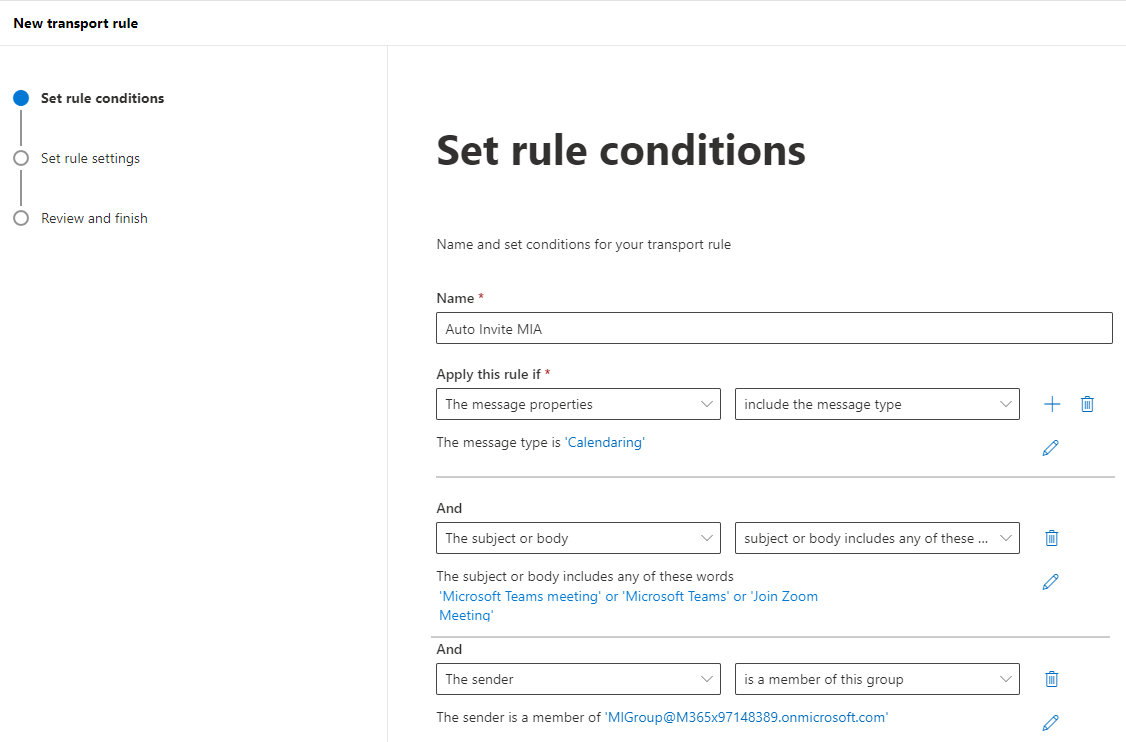The image size is (1126, 742).
Task: Open the MIGroup email address link
Action: coord(746,717)
